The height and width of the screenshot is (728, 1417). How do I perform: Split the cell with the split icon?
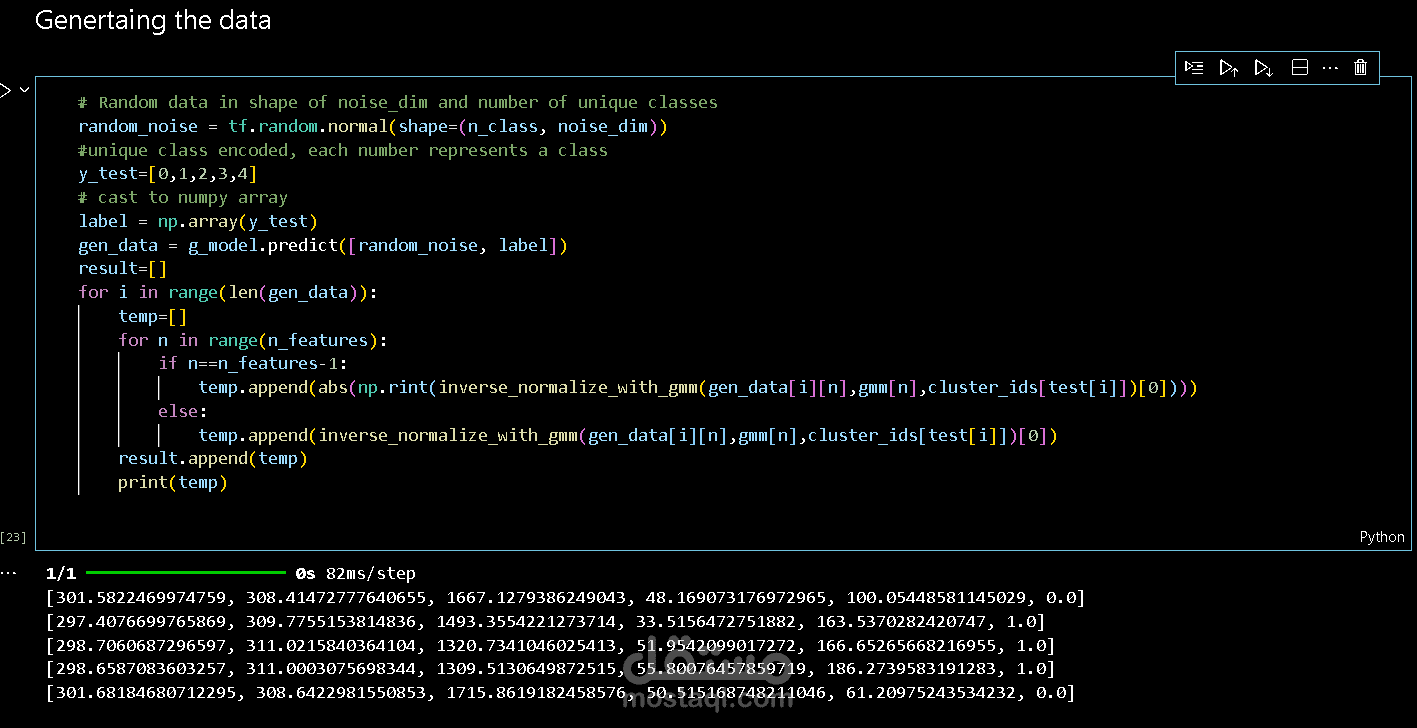click(x=1299, y=67)
